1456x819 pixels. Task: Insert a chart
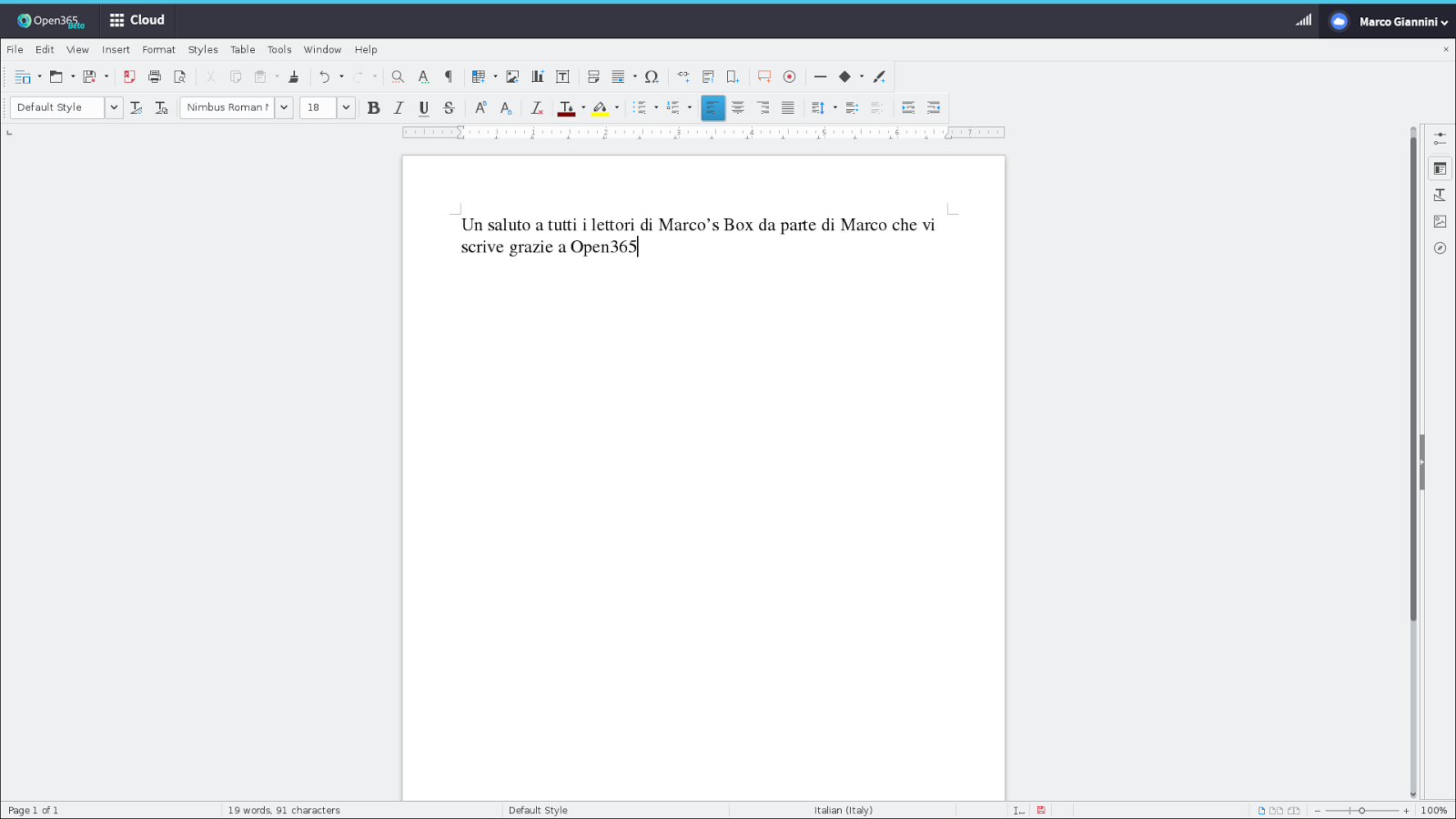click(x=538, y=77)
